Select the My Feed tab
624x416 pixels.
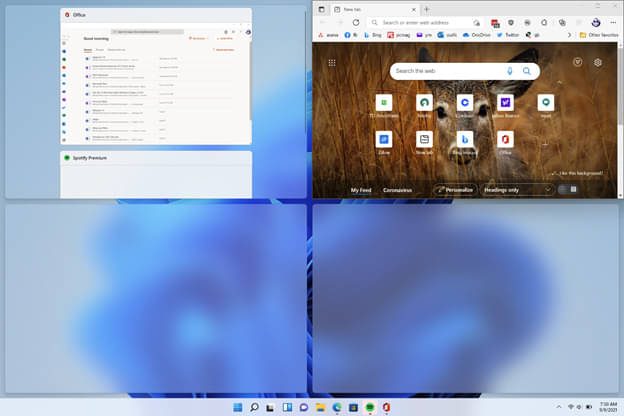[x=361, y=190]
